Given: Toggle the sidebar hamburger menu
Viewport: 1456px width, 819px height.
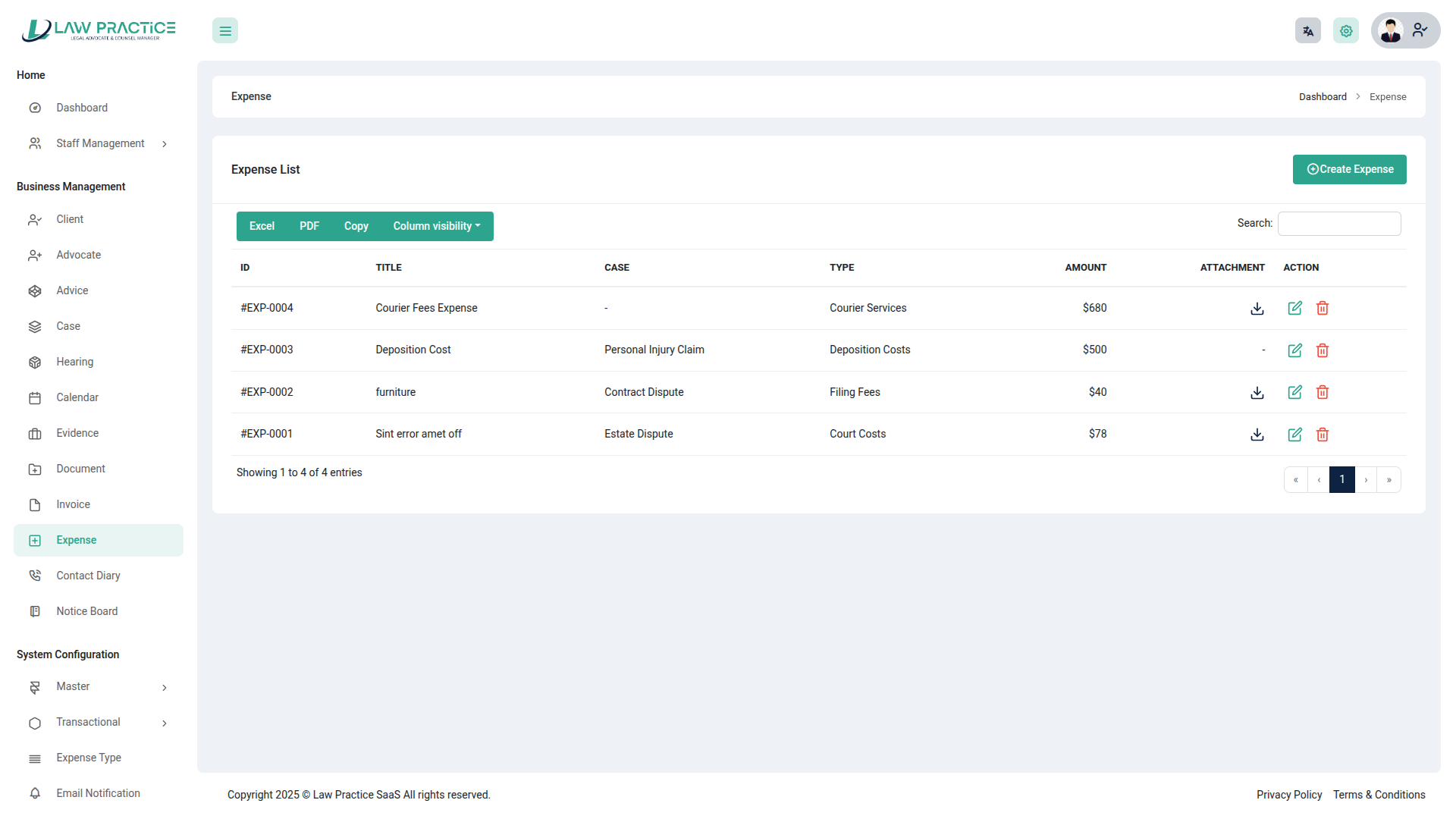Looking at the screenshot, I should (x=225, y=31).
